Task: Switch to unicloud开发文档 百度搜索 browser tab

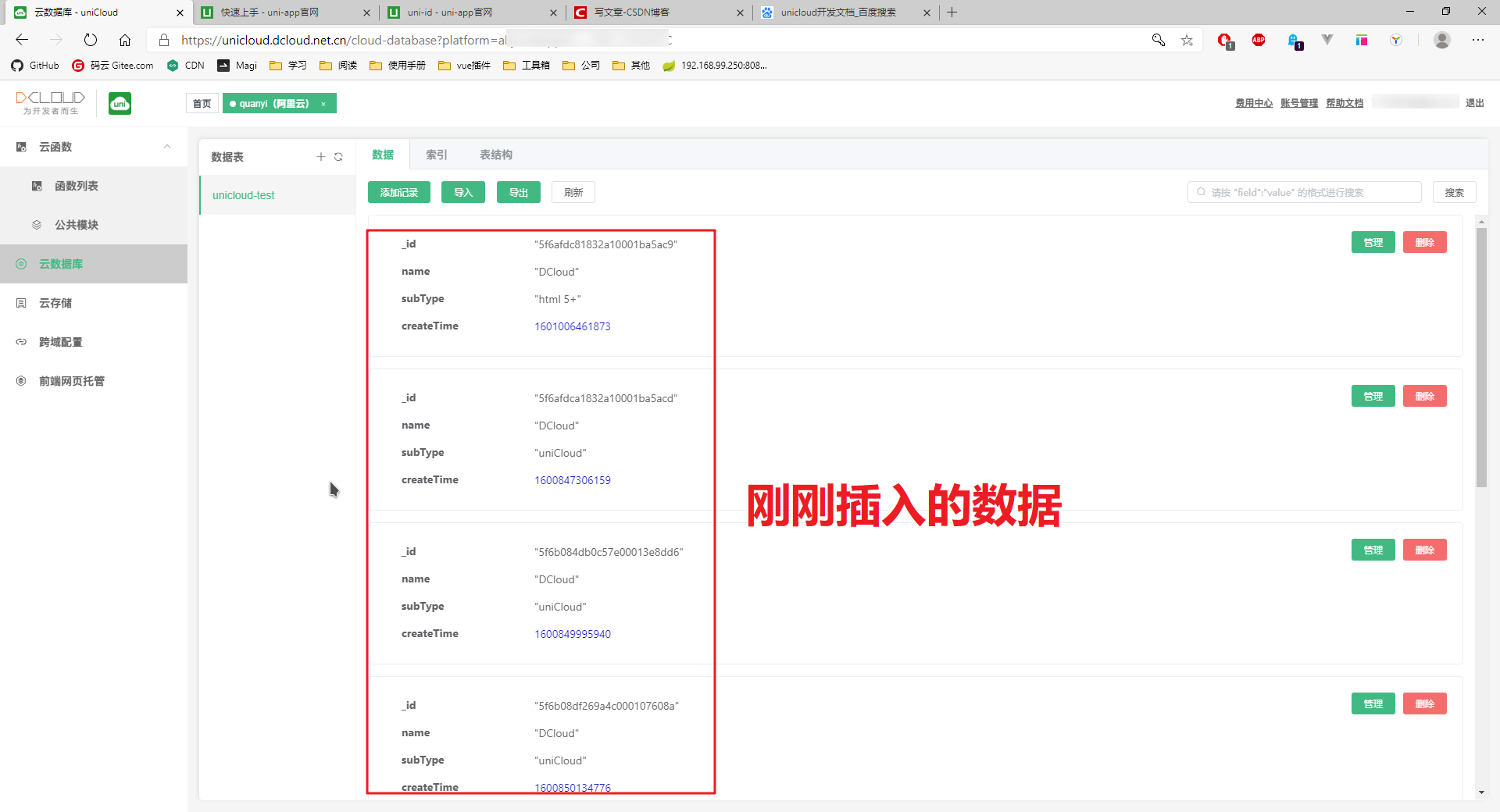Action: pos(846,12)
